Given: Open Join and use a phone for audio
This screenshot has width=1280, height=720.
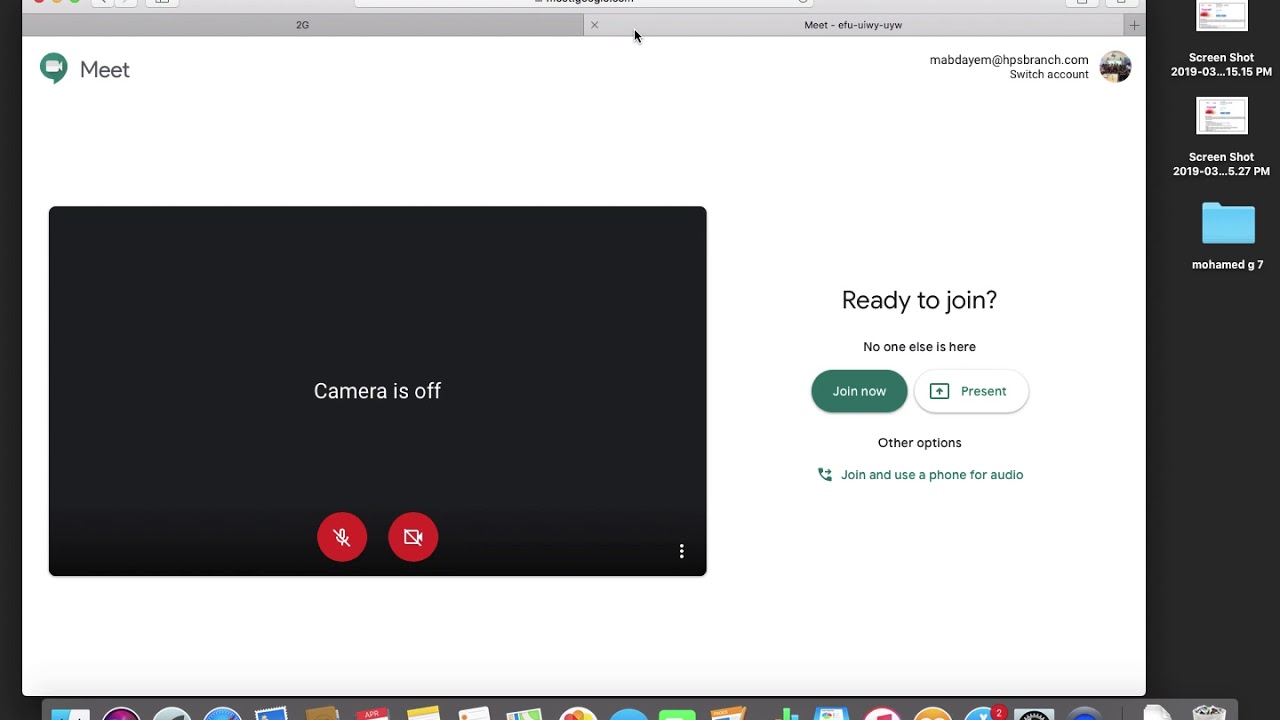Looking at the screenshot, I should 920,475.
